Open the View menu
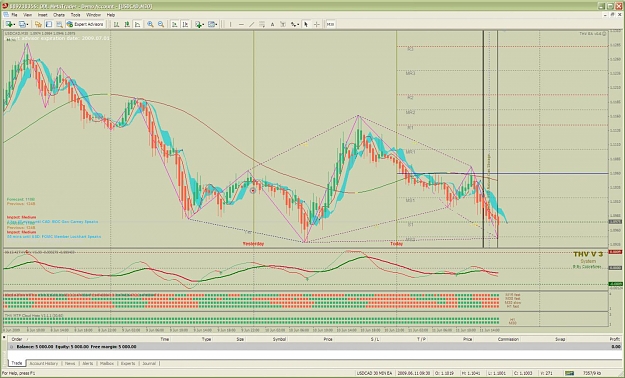The height and width of the screenshot is (378, 625). [x=28, y=15]
